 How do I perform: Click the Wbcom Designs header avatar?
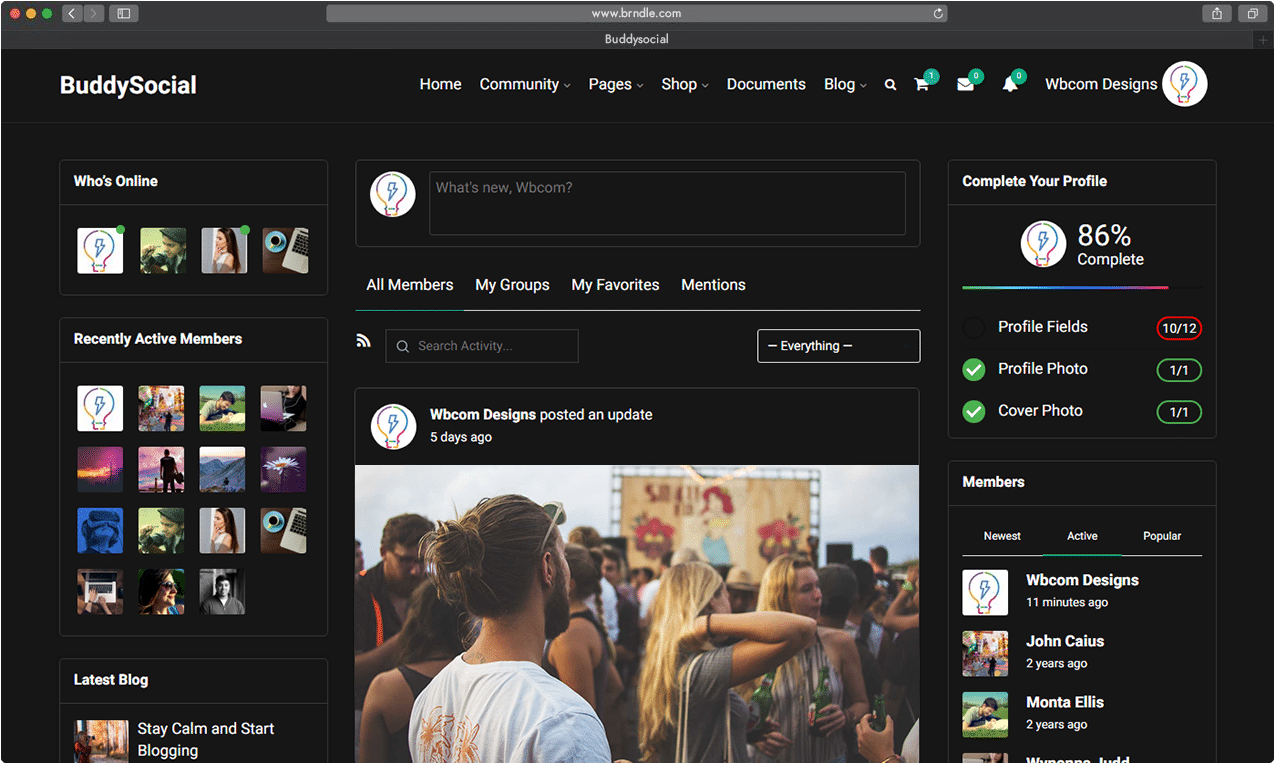(x=1185, y=84)
